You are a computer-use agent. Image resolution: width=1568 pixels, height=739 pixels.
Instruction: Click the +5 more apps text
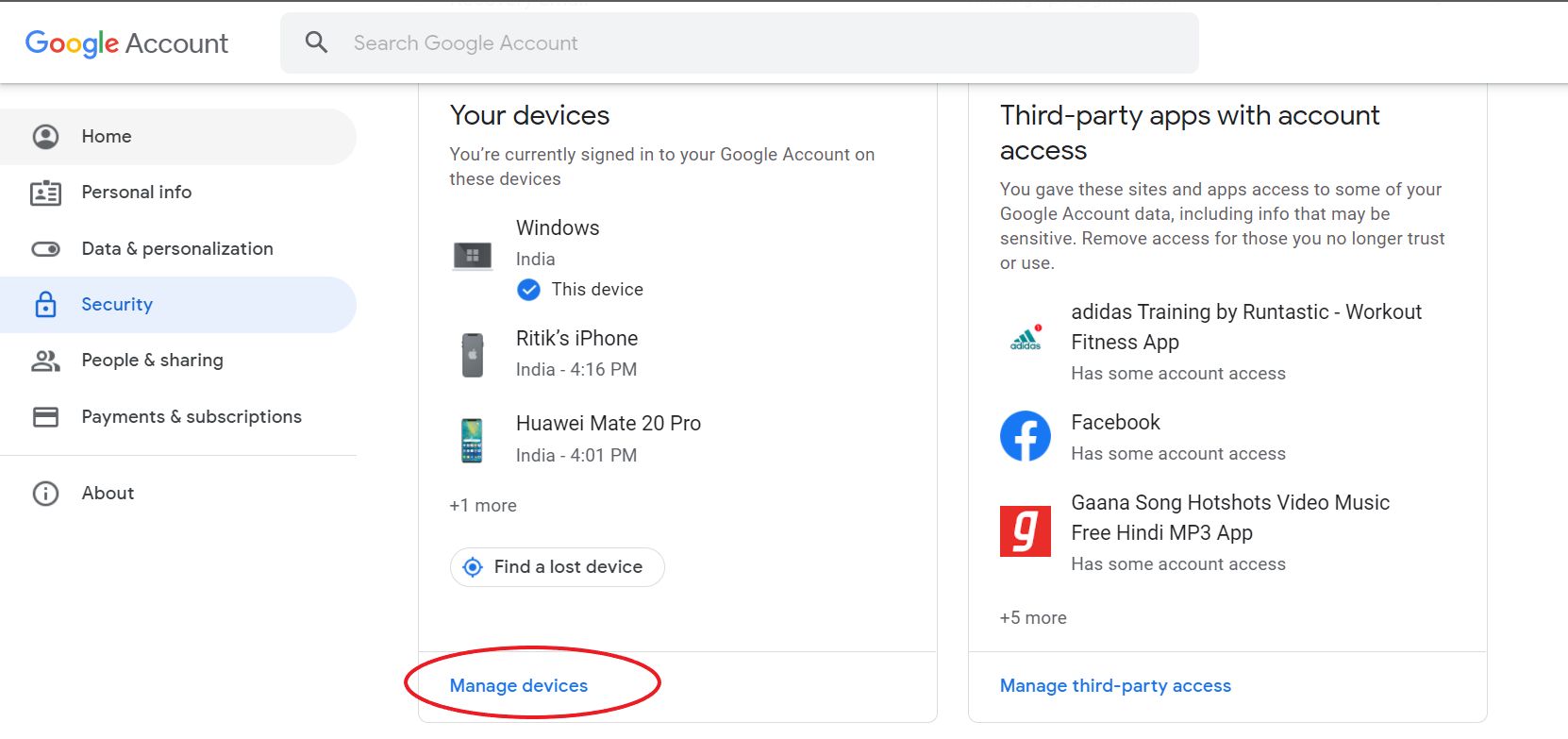pyautogui.click(x=1033, y=618)
